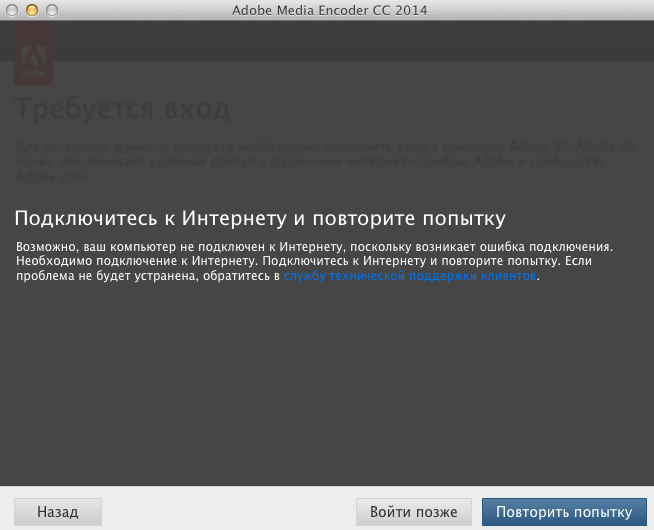This screenshot has height=530, width=654.
Task: Click the dimmed Требуется вход heading
Action: click(x=122, y=109)
